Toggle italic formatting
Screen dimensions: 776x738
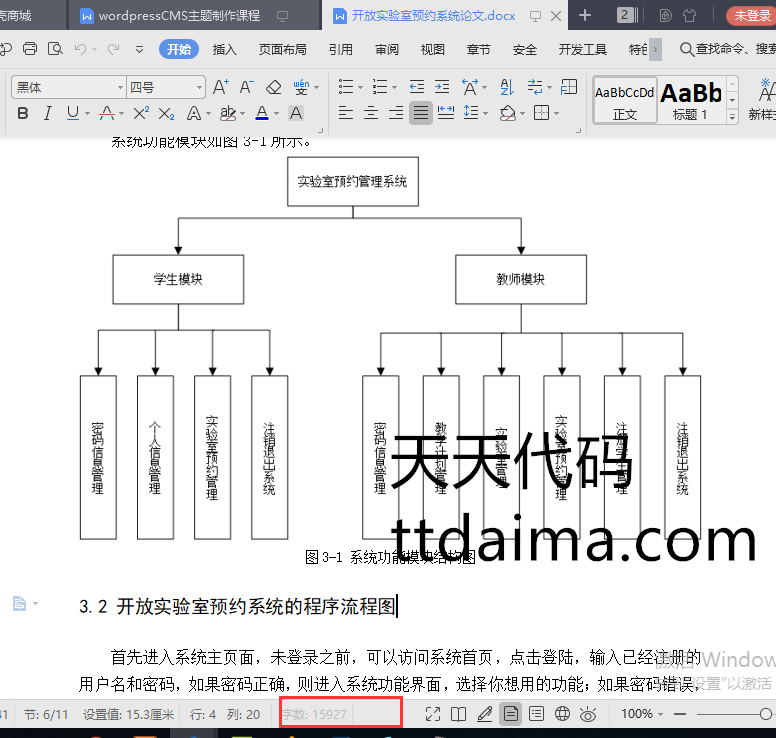47,114
